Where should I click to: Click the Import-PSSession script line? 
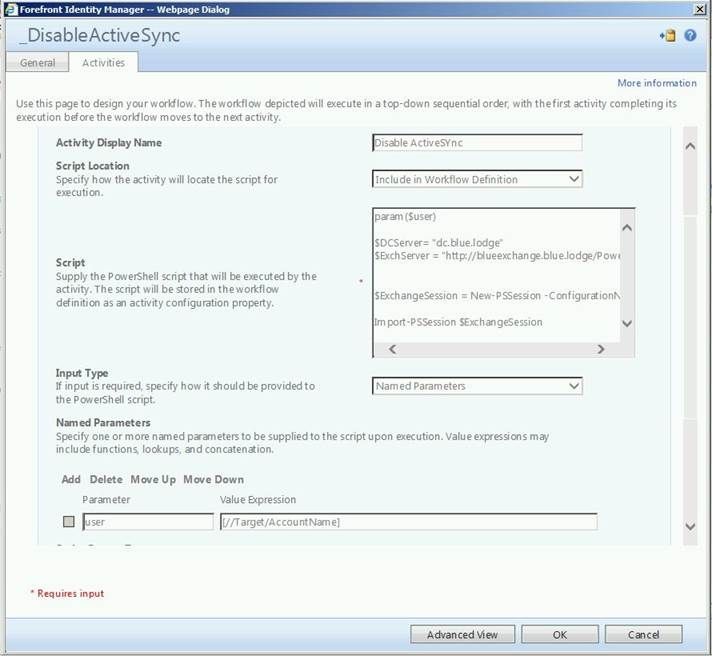point(458,322)
